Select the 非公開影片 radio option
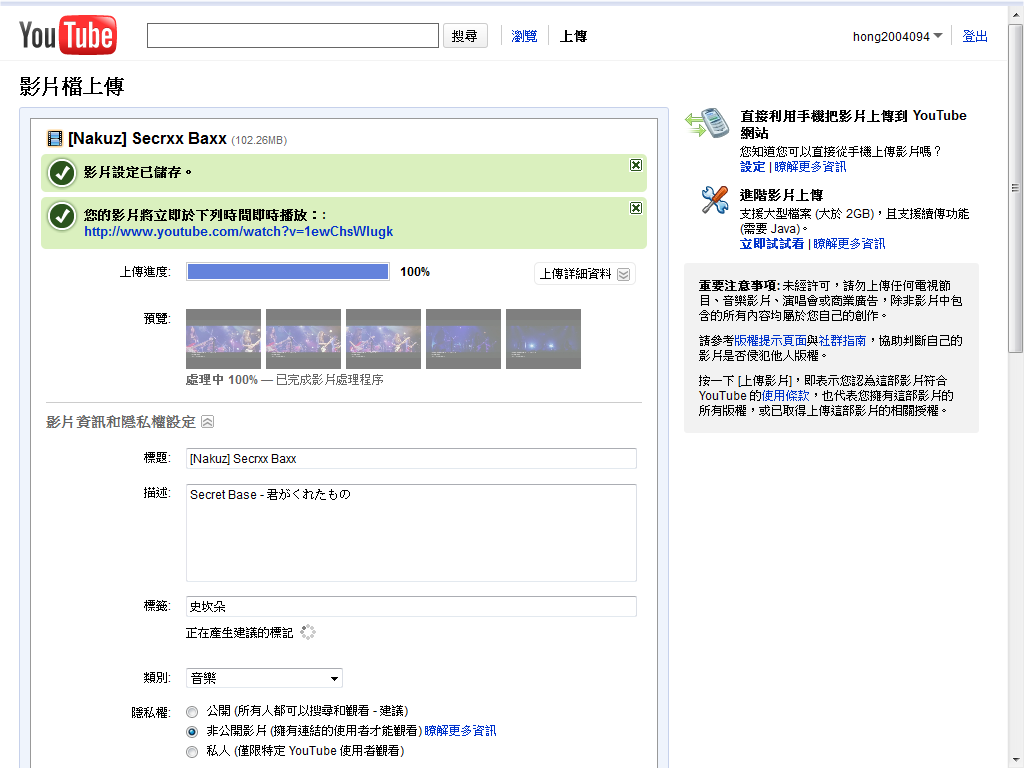 pos(192,731)
